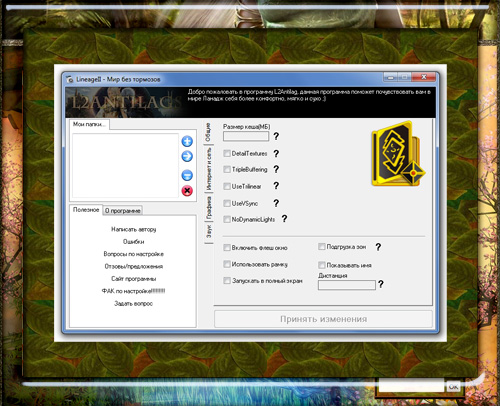Click the app icon in title bar
Viewport: 500px width, 406px height.
(x=69, y=79)
